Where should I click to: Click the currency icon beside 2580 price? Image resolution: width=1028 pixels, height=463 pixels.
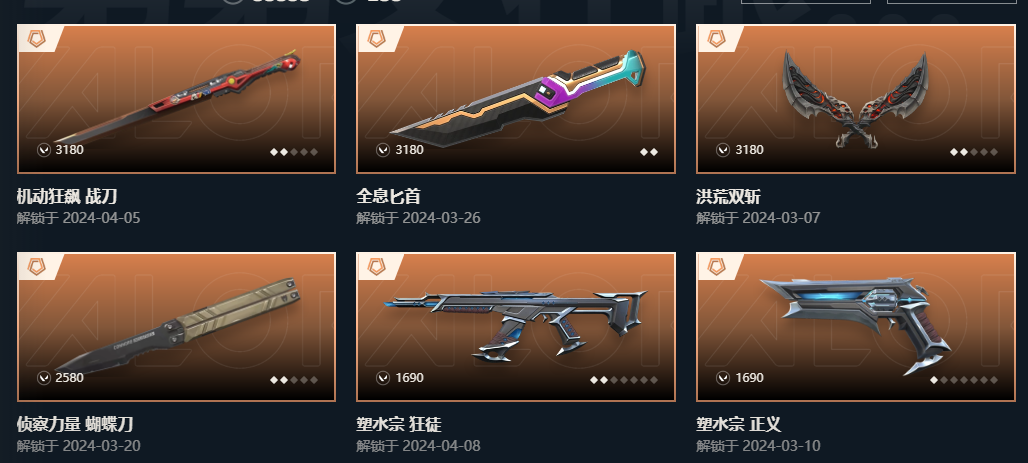(x=44, y=378)
